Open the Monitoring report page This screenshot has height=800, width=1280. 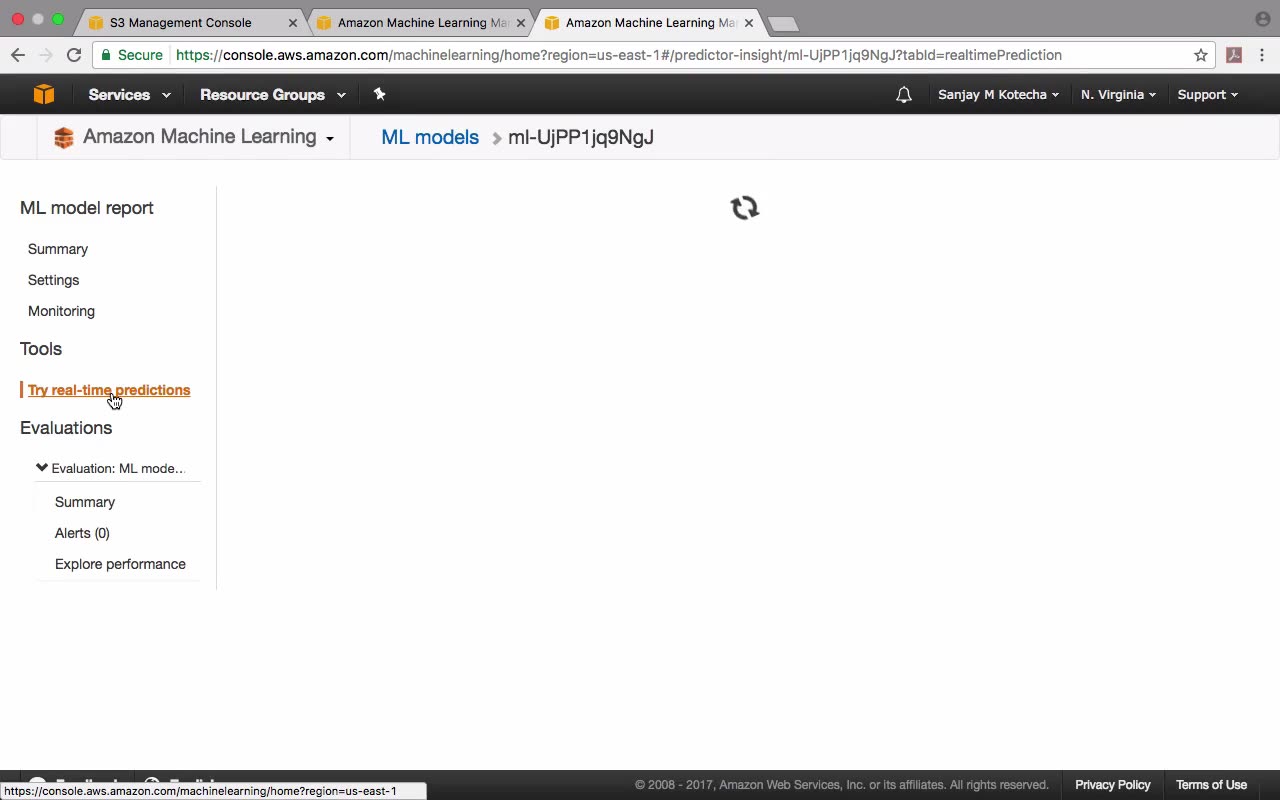click(x=62, y=311)
